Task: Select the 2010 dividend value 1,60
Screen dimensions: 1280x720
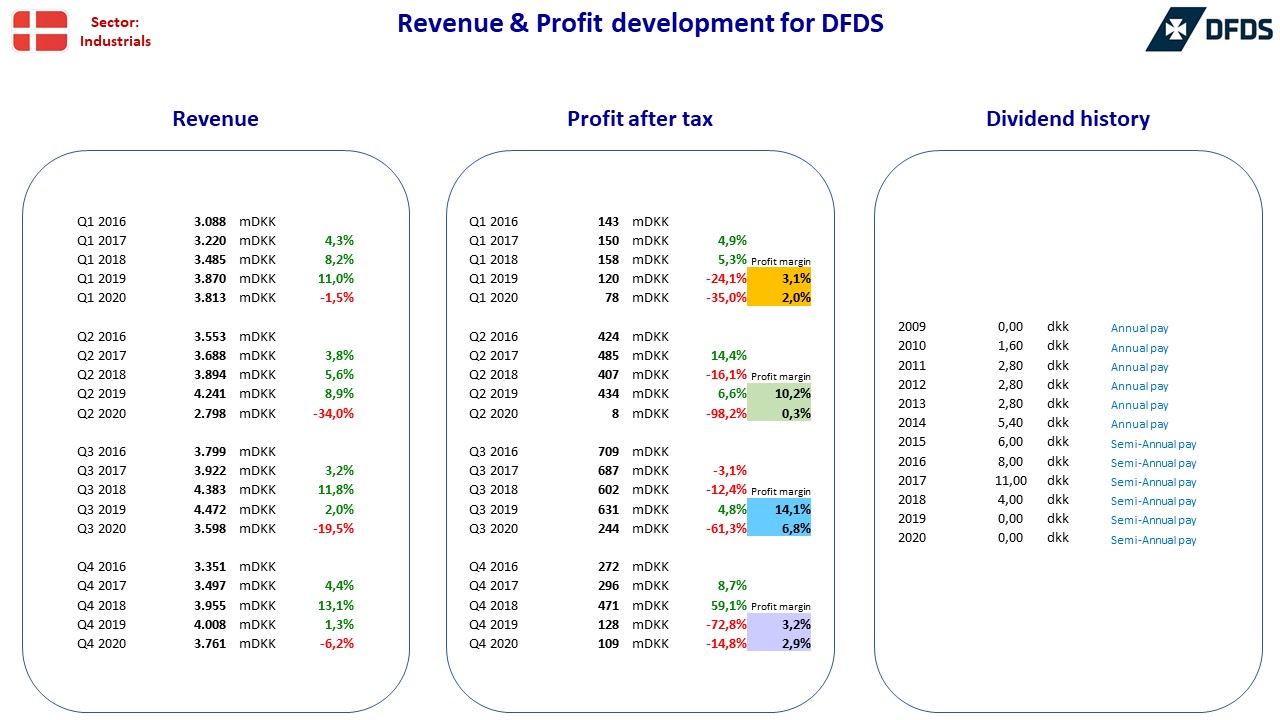Action: click(1010, 346)
